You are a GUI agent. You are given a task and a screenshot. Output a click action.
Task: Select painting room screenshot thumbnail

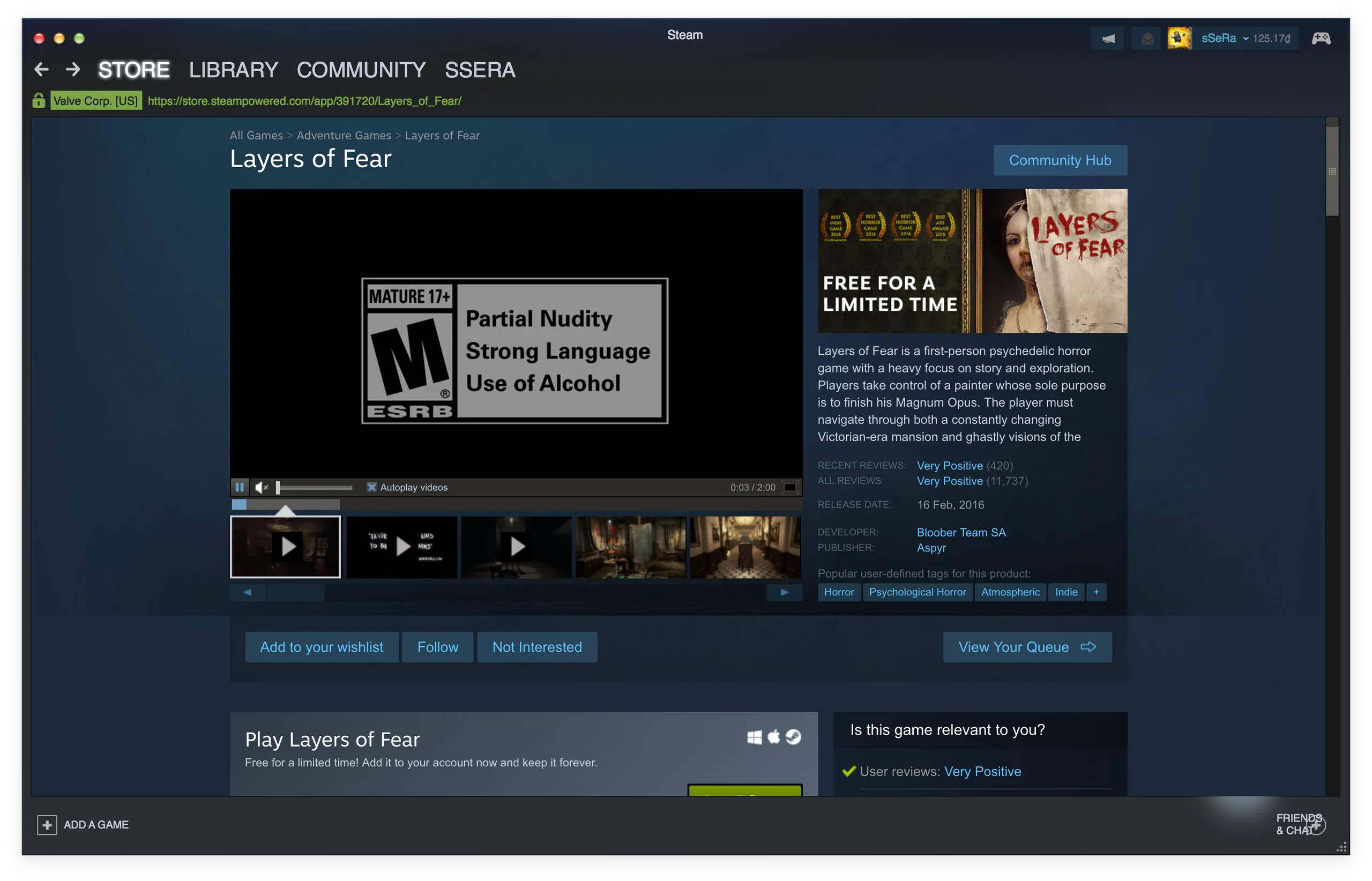pos(630,547)
